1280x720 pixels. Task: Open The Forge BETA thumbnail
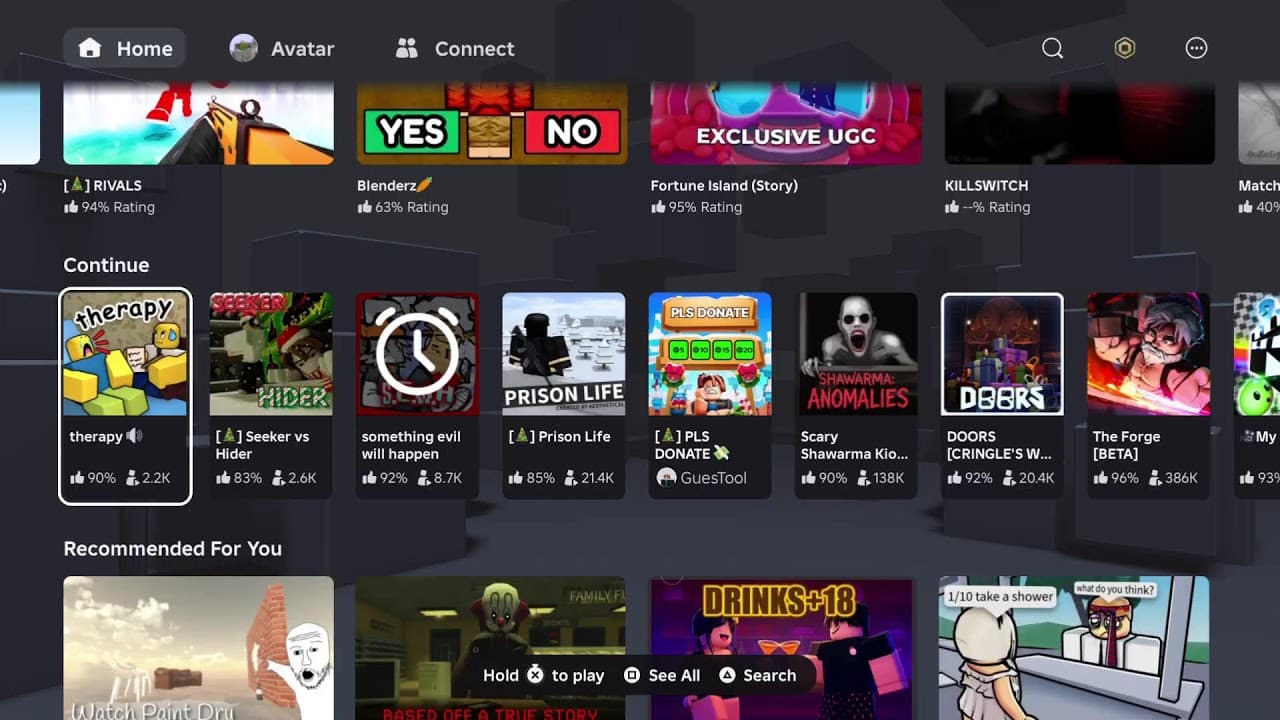(x=1148, y=354)
